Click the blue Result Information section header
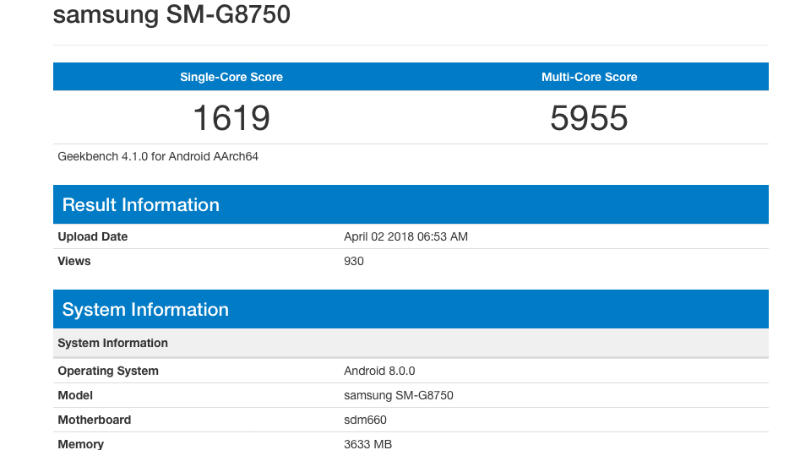The image size is (800, 450). [140, 205]
